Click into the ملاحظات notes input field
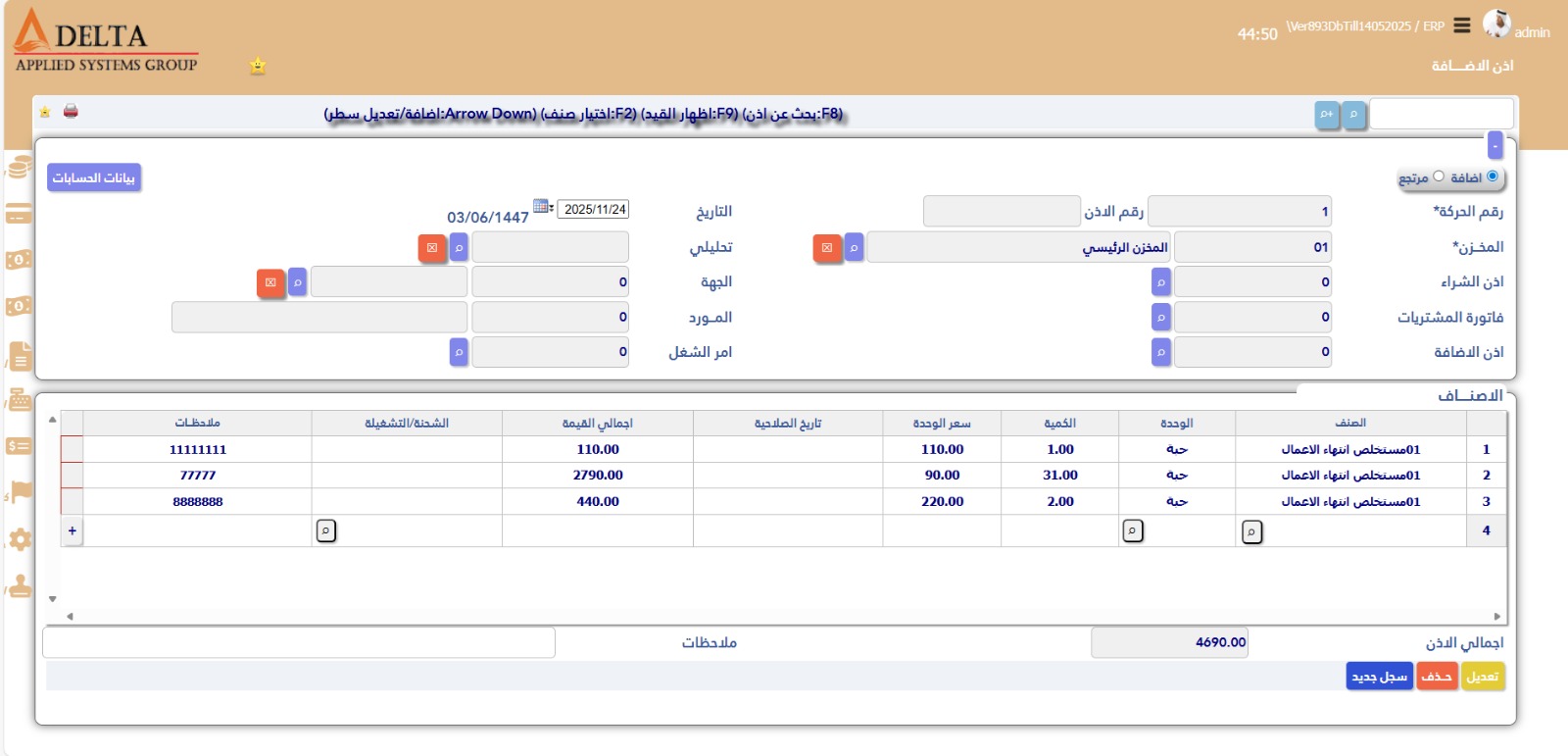 [299, 643]
